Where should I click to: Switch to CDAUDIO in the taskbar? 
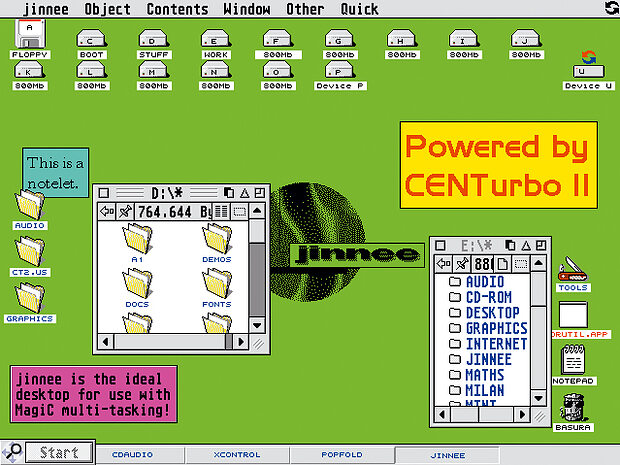tap(140, 455)
